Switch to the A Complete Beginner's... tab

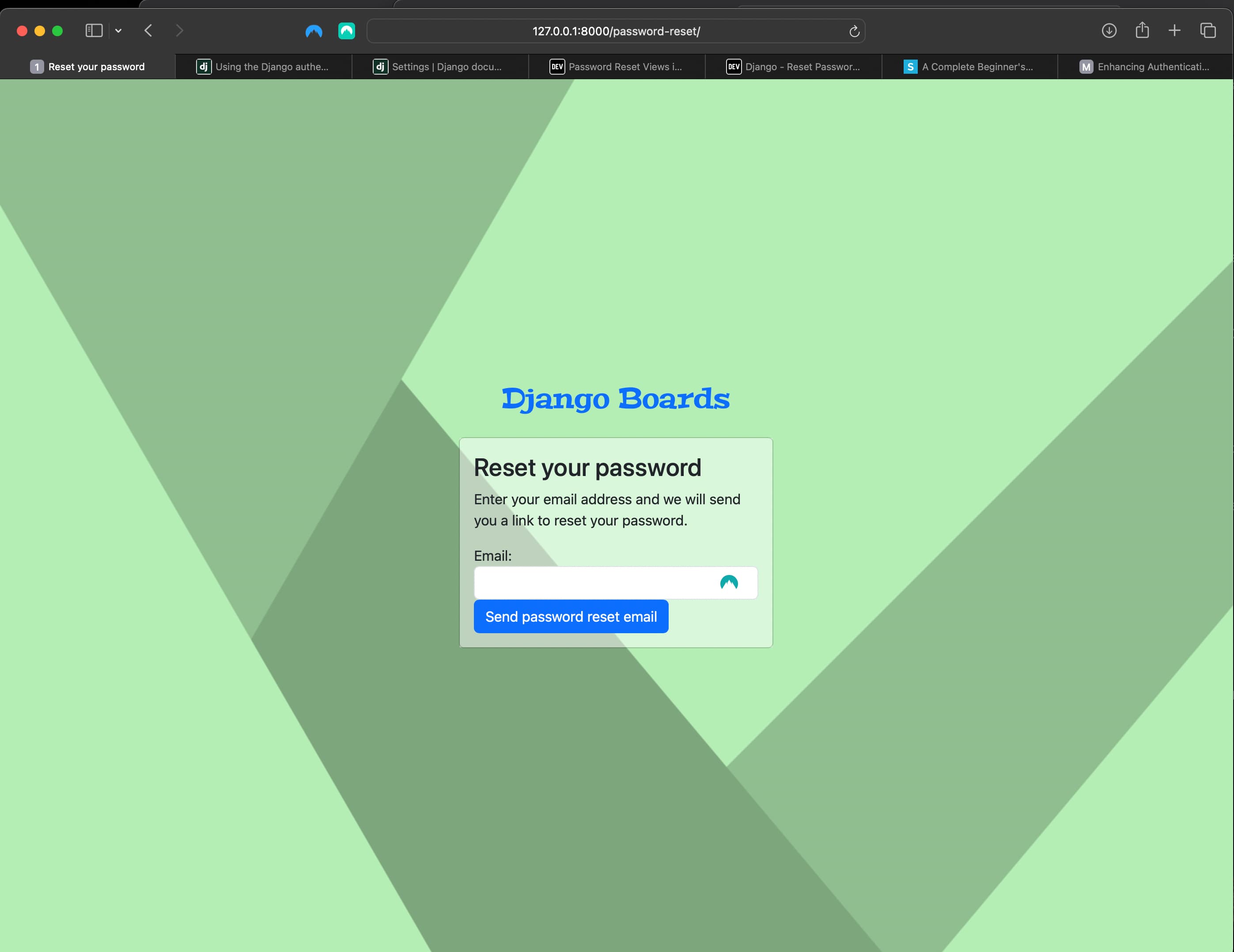click(x=969, y=67)
